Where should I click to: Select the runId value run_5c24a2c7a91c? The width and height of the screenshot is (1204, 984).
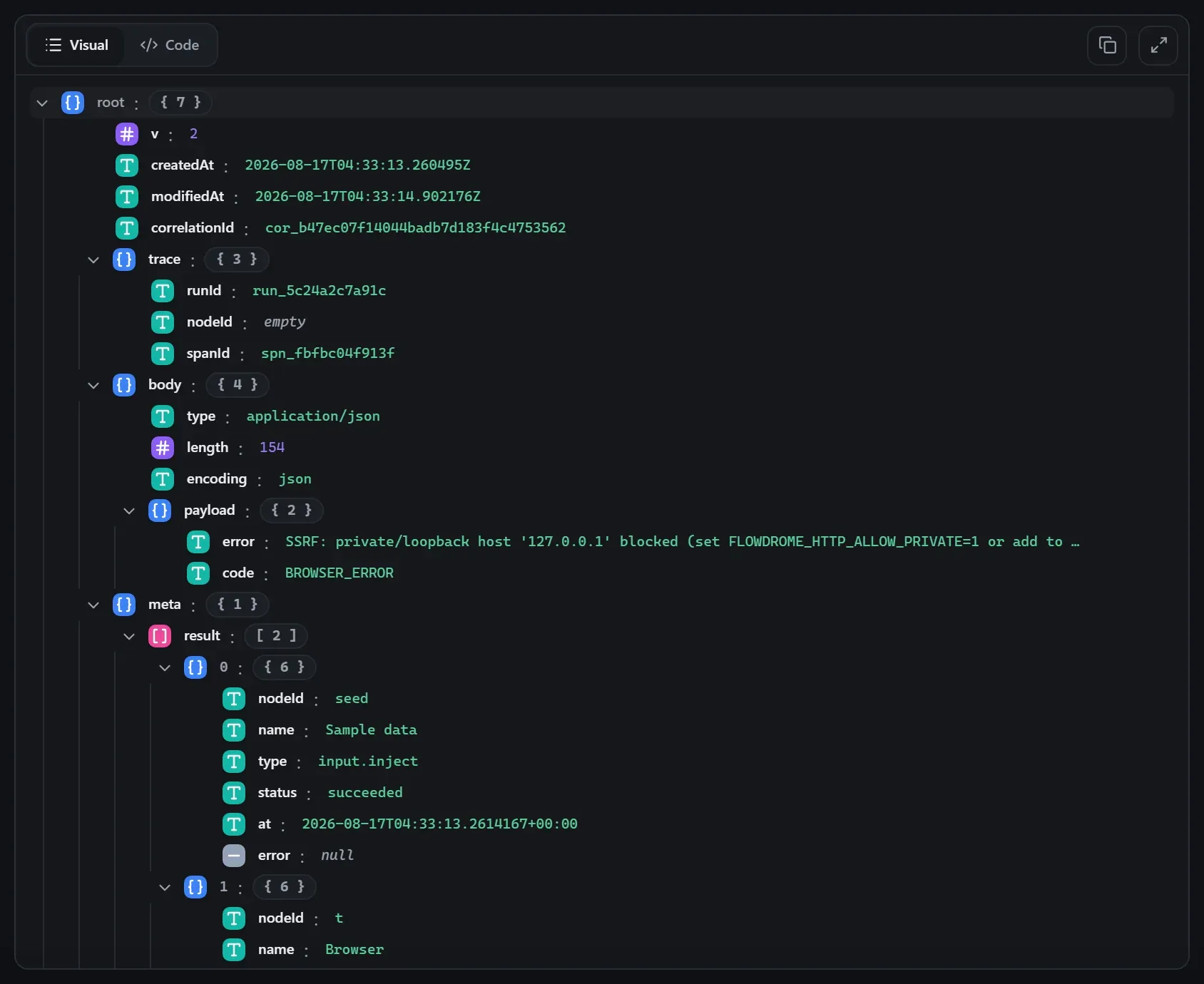[320, 291]
